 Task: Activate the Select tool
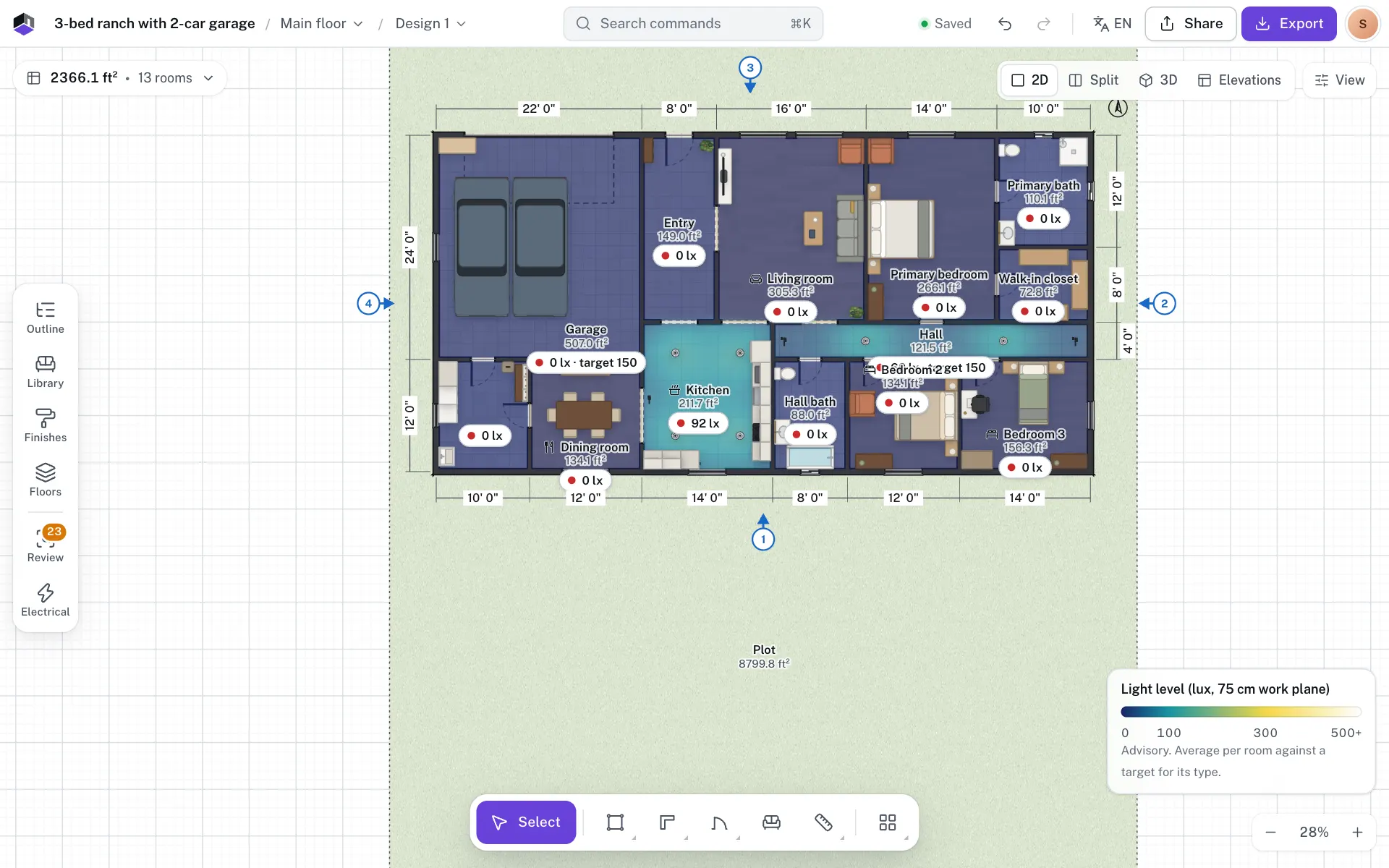526,822
